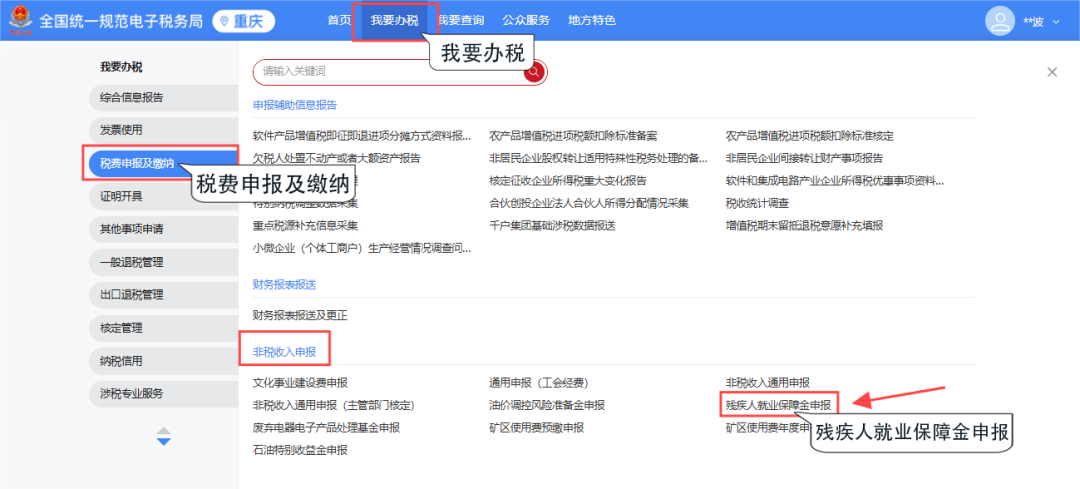Select 发票使用 in the sidebar
This screenshot has height=489, width=1080.
pos(163,130)
